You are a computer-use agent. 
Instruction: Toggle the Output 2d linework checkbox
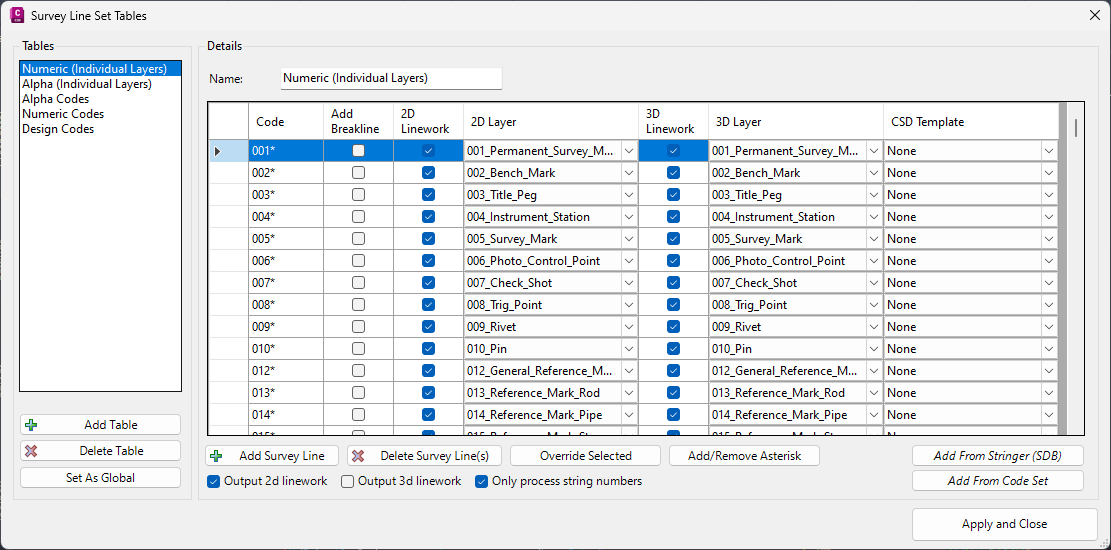click(x=213, y=481)
